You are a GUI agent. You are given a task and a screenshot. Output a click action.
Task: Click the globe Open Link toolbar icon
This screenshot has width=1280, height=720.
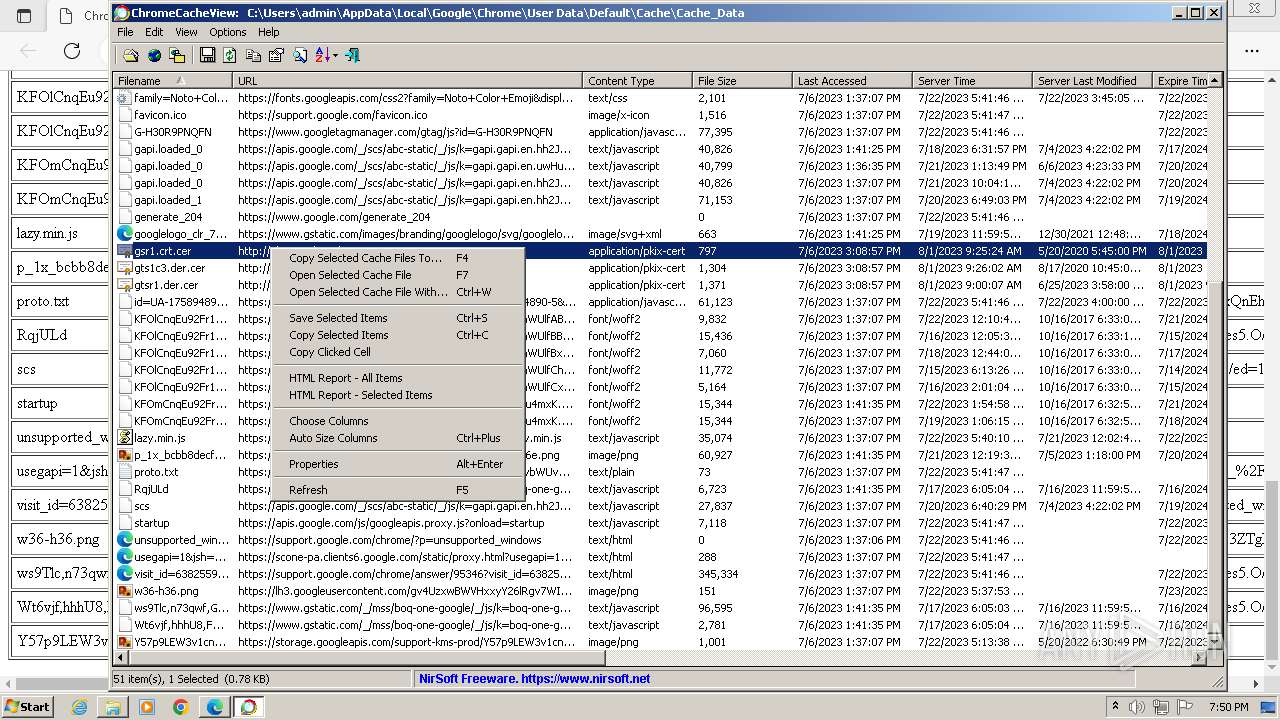[154, 56]
